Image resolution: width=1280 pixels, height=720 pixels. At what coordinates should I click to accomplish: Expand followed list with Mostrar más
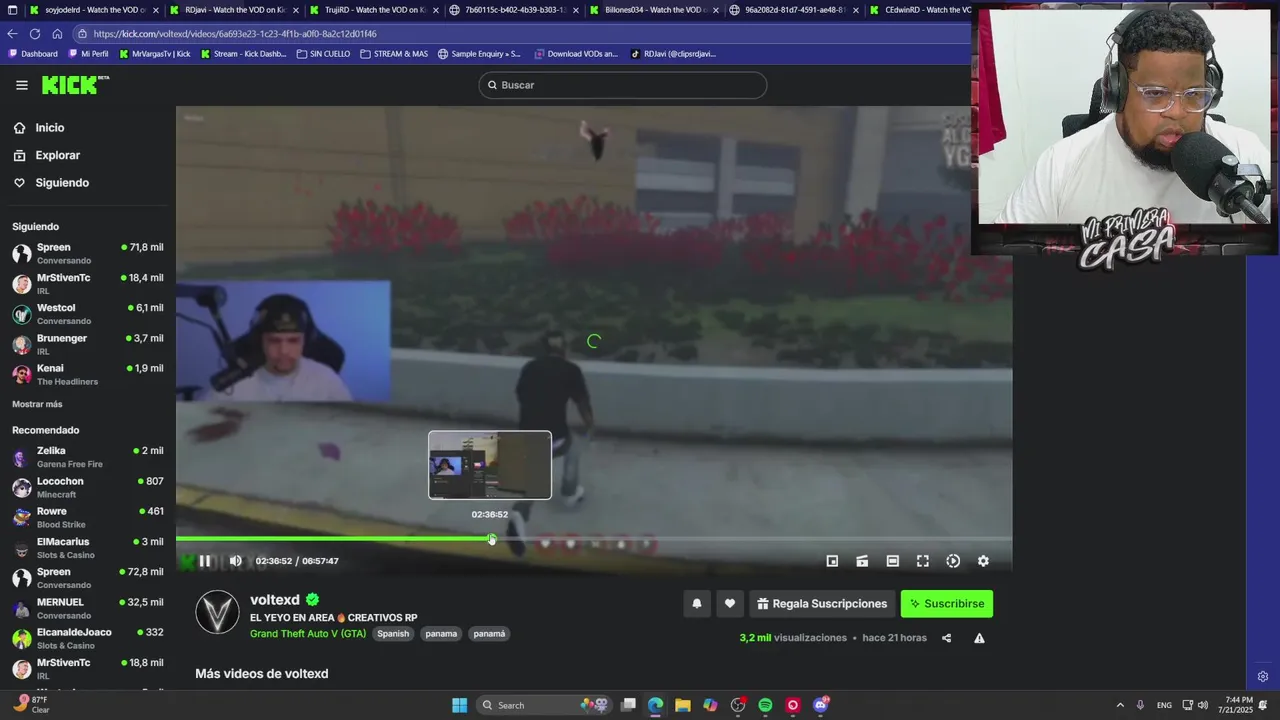coord(37,404)
